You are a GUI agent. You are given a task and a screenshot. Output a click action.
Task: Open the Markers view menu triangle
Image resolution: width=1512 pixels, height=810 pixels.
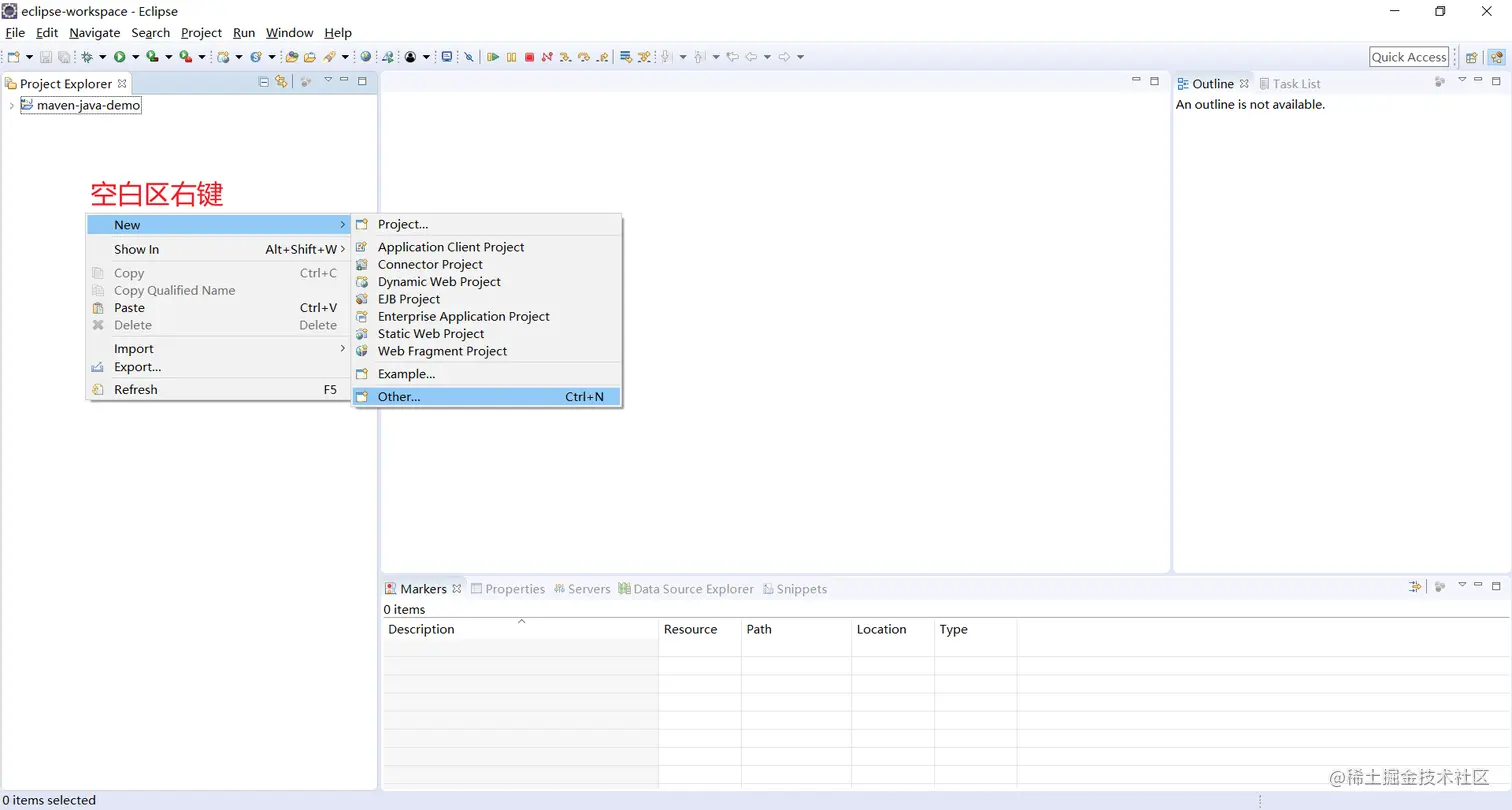point(1461,585)
